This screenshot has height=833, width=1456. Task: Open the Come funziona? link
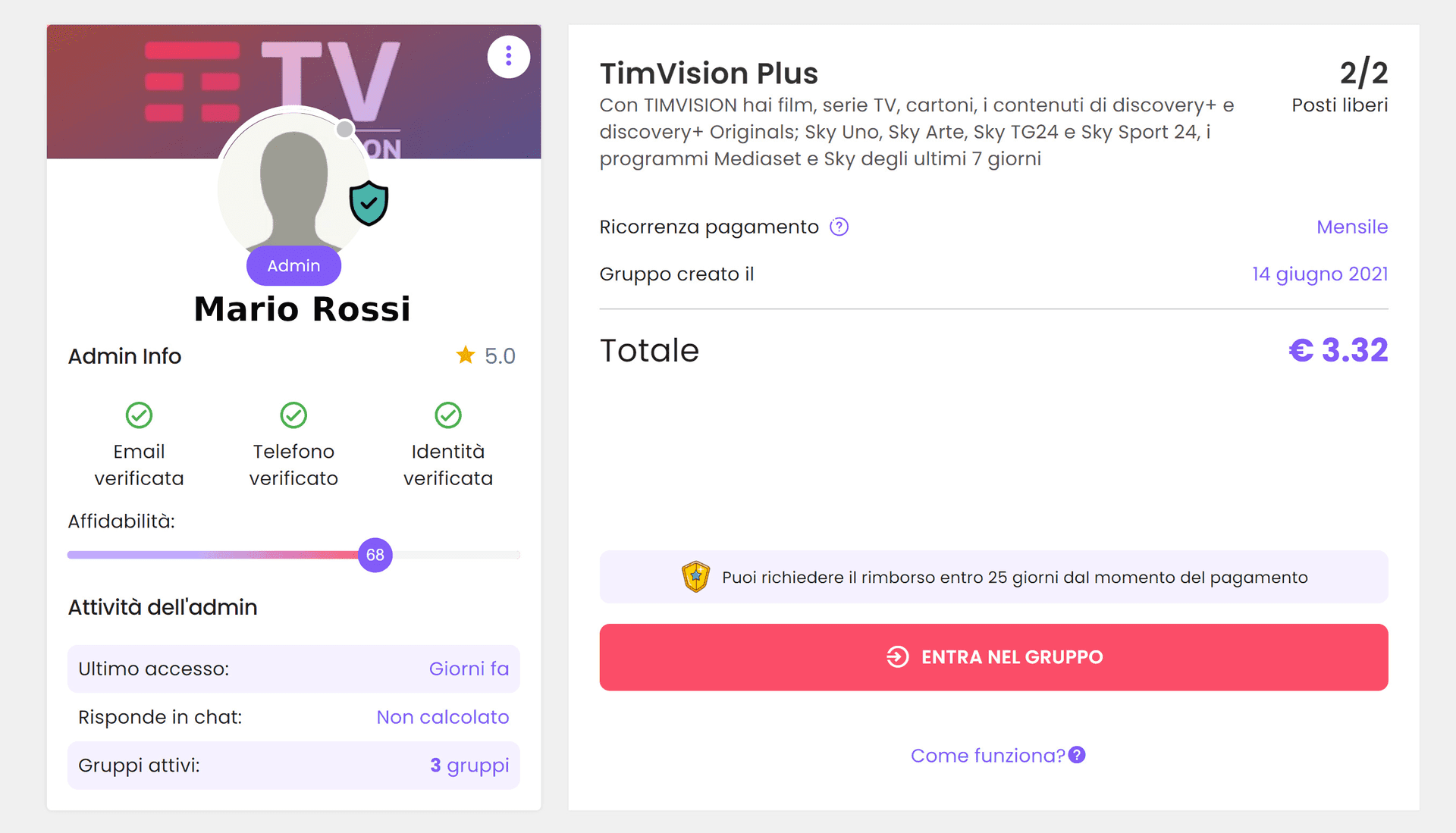pos(988,756)
